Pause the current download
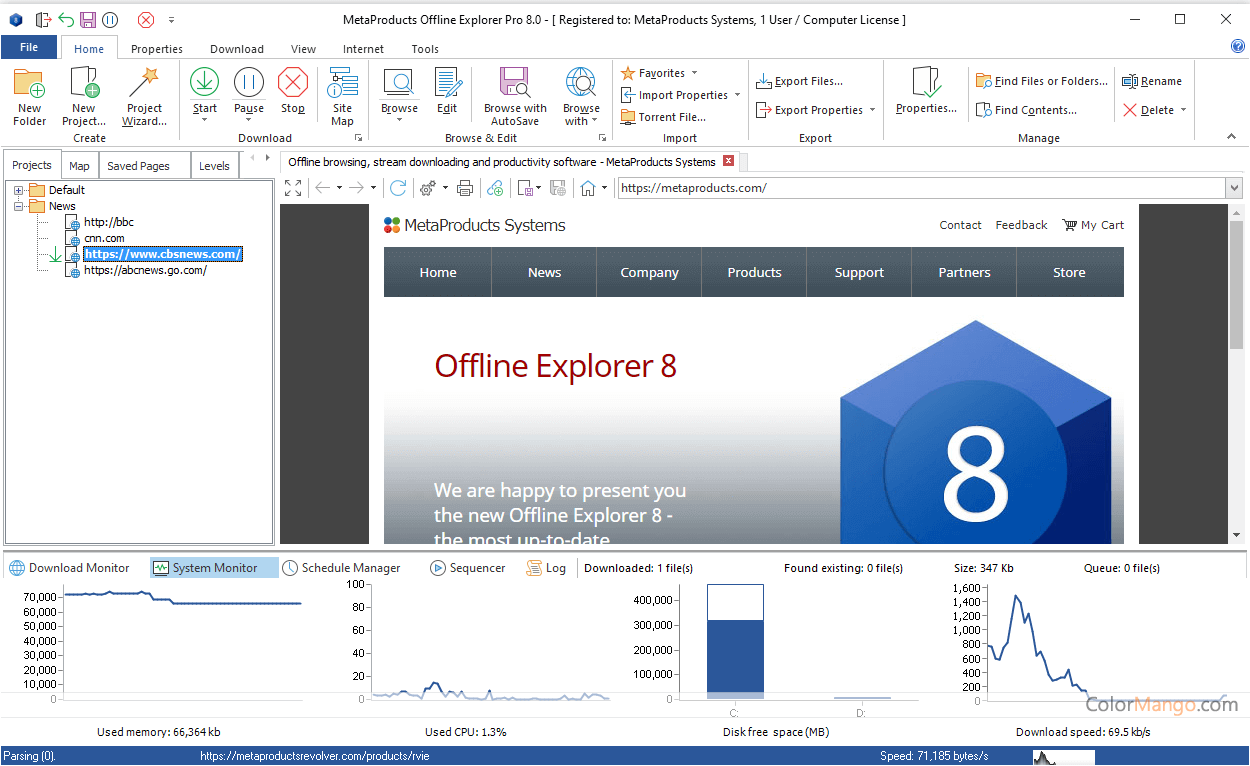The height and width of the screenshot is (766, 1250). (249, 84)
